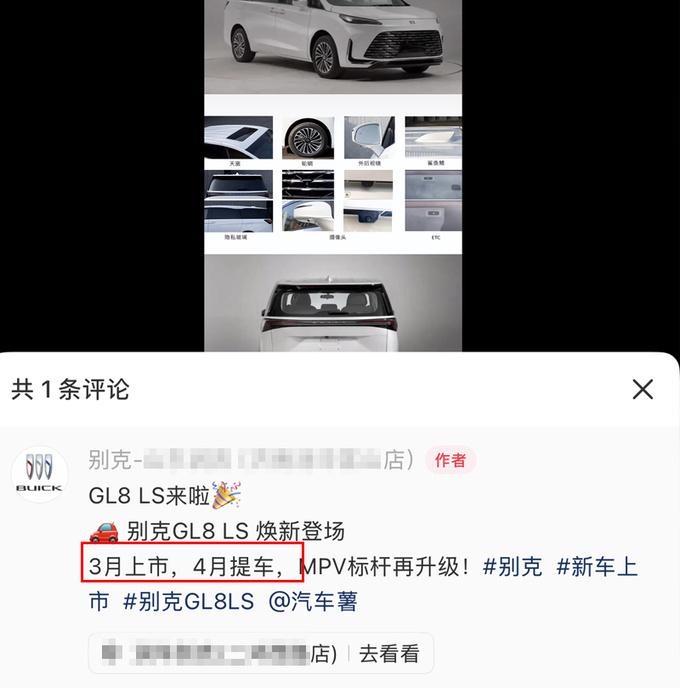This screenshot has width=680, height=688.
Task: Tap the 去看看 button
Action: 389,654
